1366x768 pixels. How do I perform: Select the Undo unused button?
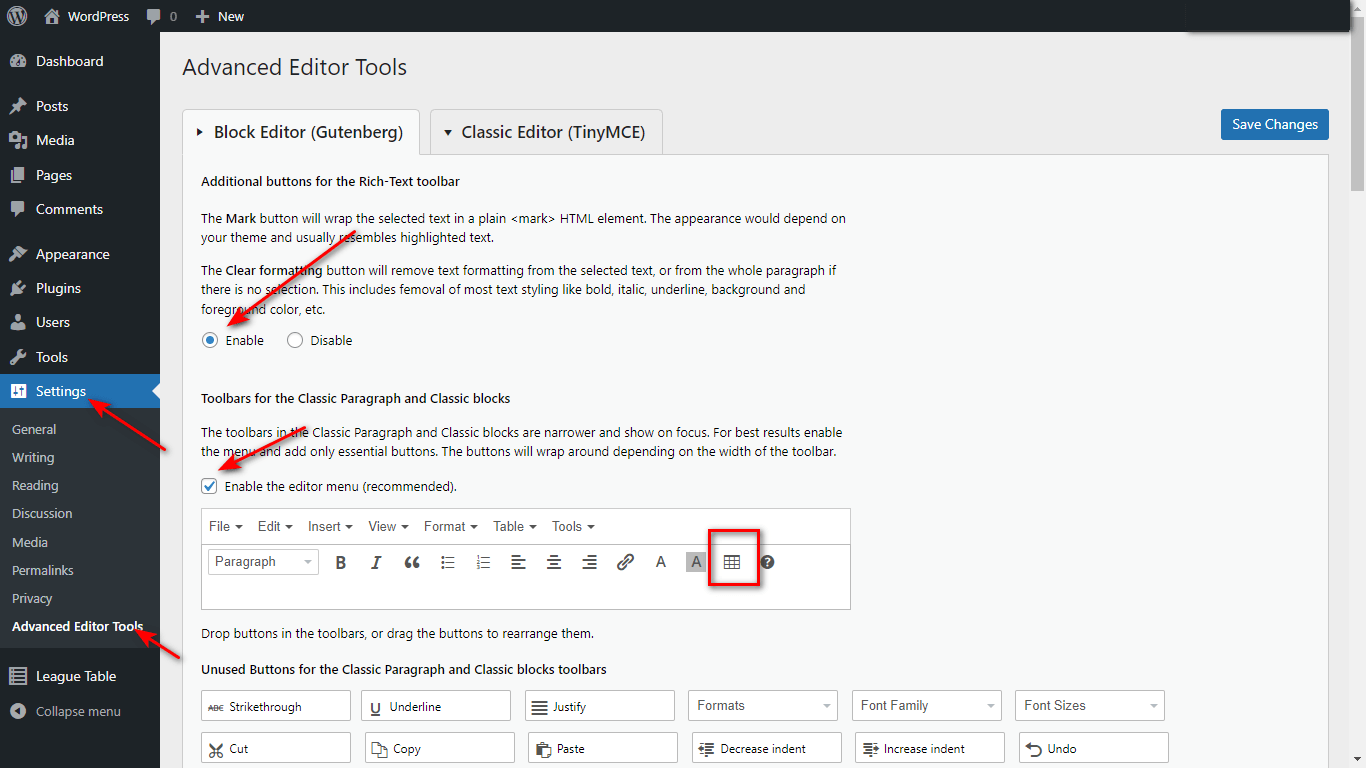click(x=1094, y=748)
